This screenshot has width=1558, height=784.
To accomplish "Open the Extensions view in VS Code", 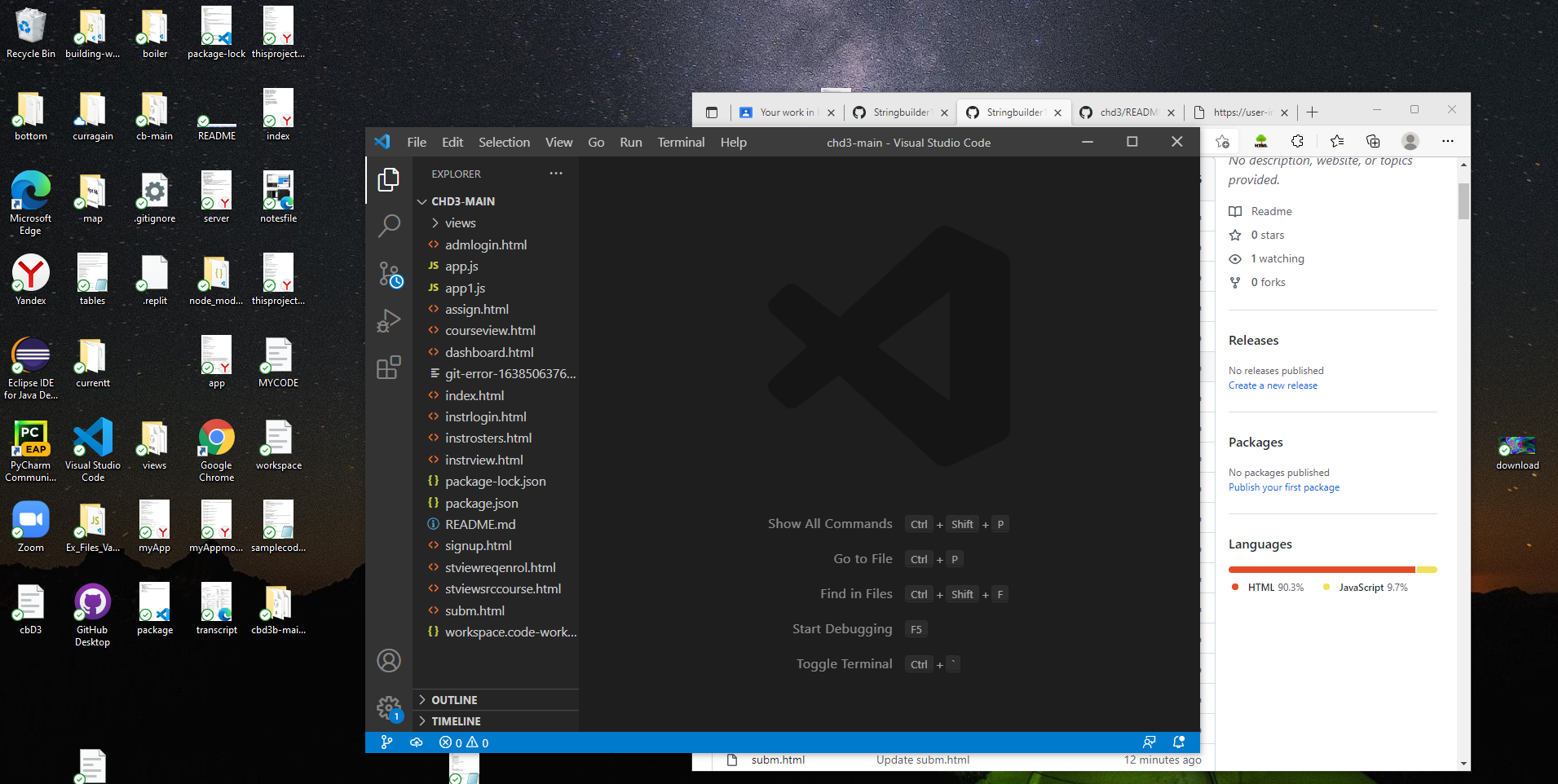I will coord(389,367).
